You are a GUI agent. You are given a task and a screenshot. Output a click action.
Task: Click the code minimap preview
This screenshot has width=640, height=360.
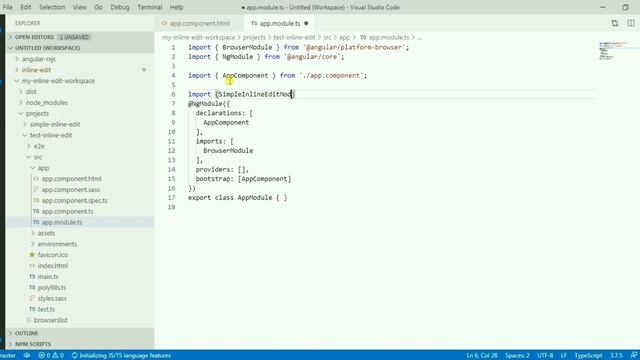tap(612, 51)
